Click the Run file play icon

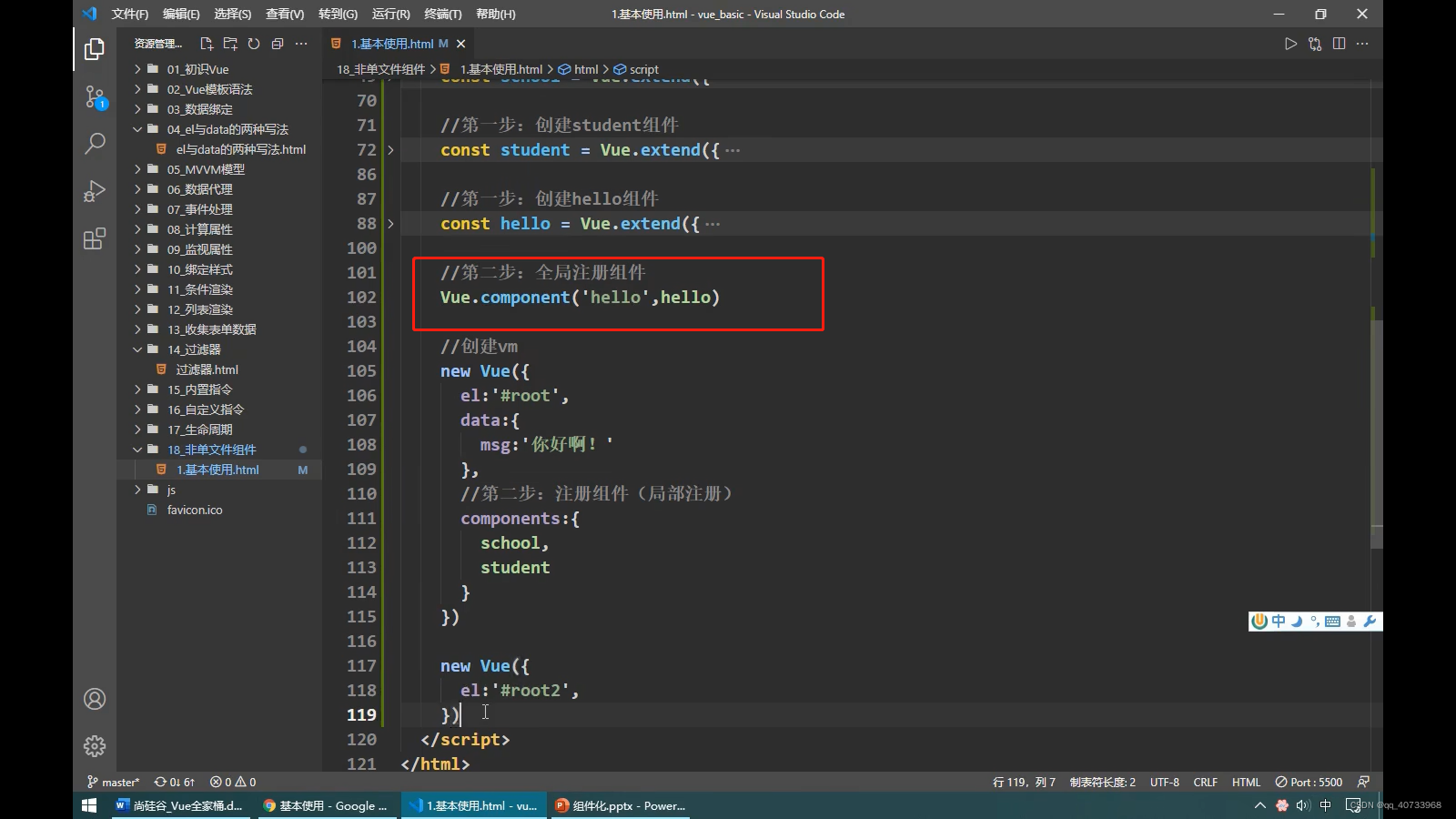1290,44
